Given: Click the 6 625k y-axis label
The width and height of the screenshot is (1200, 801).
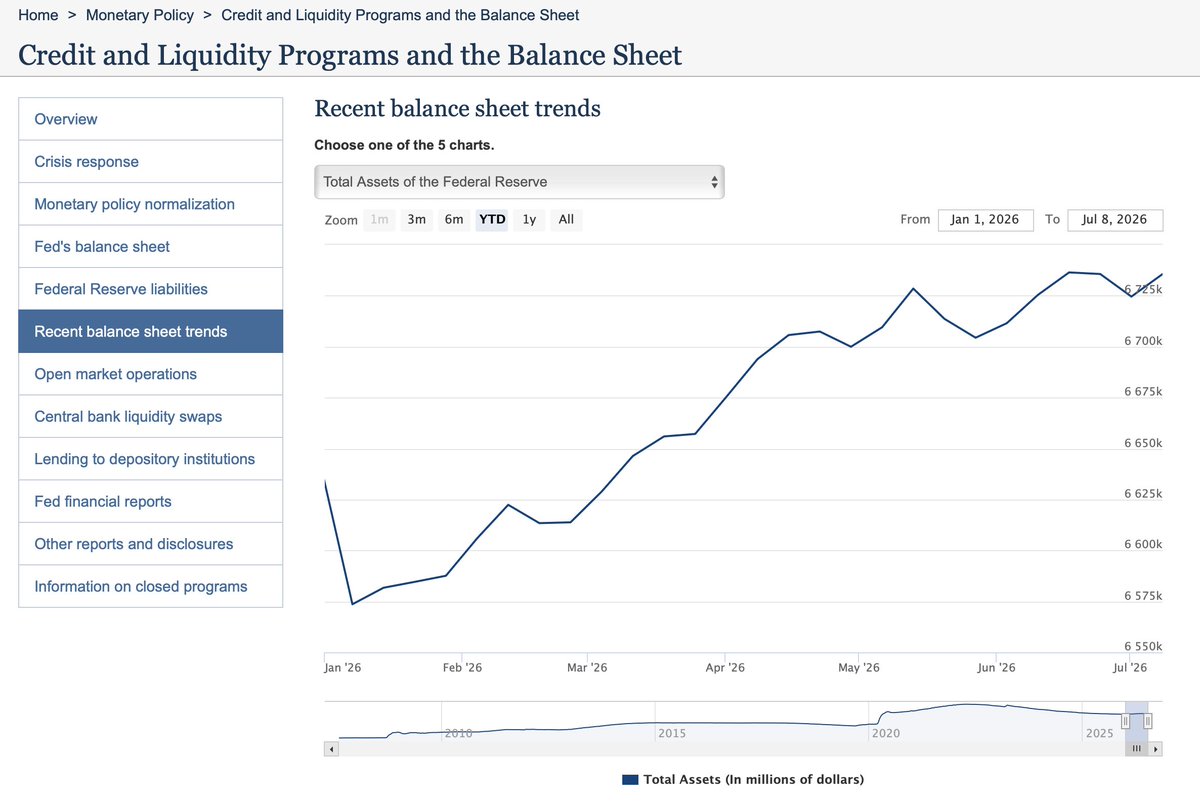Looking at the screenshot, I should click(x=1143, y=494).
